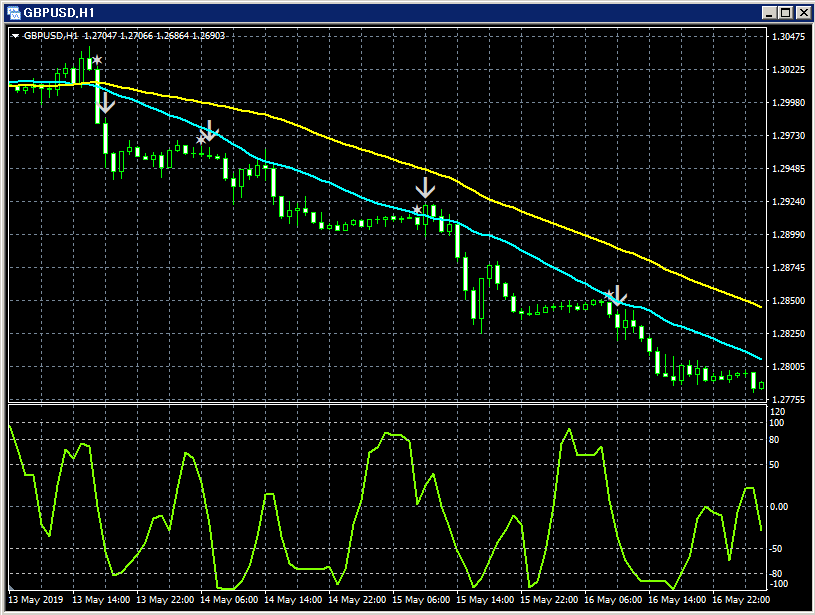Image resolution: width=815 pixels, height=615 pixels.
Task: Select the sell arrow touching the cyan line on 14 May
Action: 209,130
